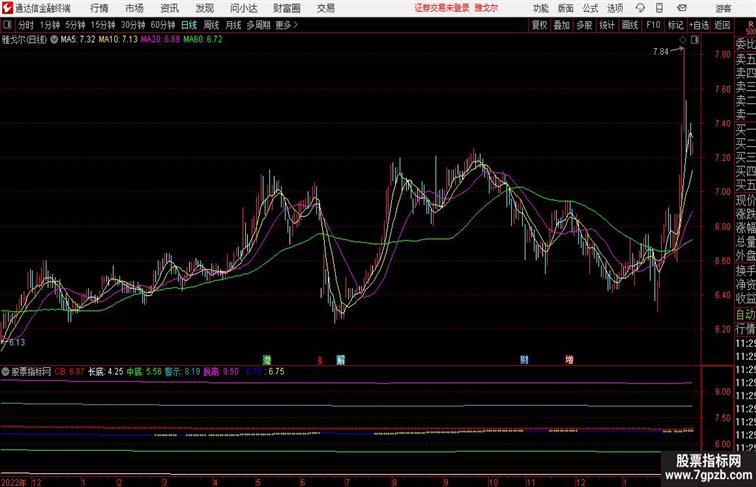Open the 选项 menu
This screenshot has height=487, width=756.
615,8
